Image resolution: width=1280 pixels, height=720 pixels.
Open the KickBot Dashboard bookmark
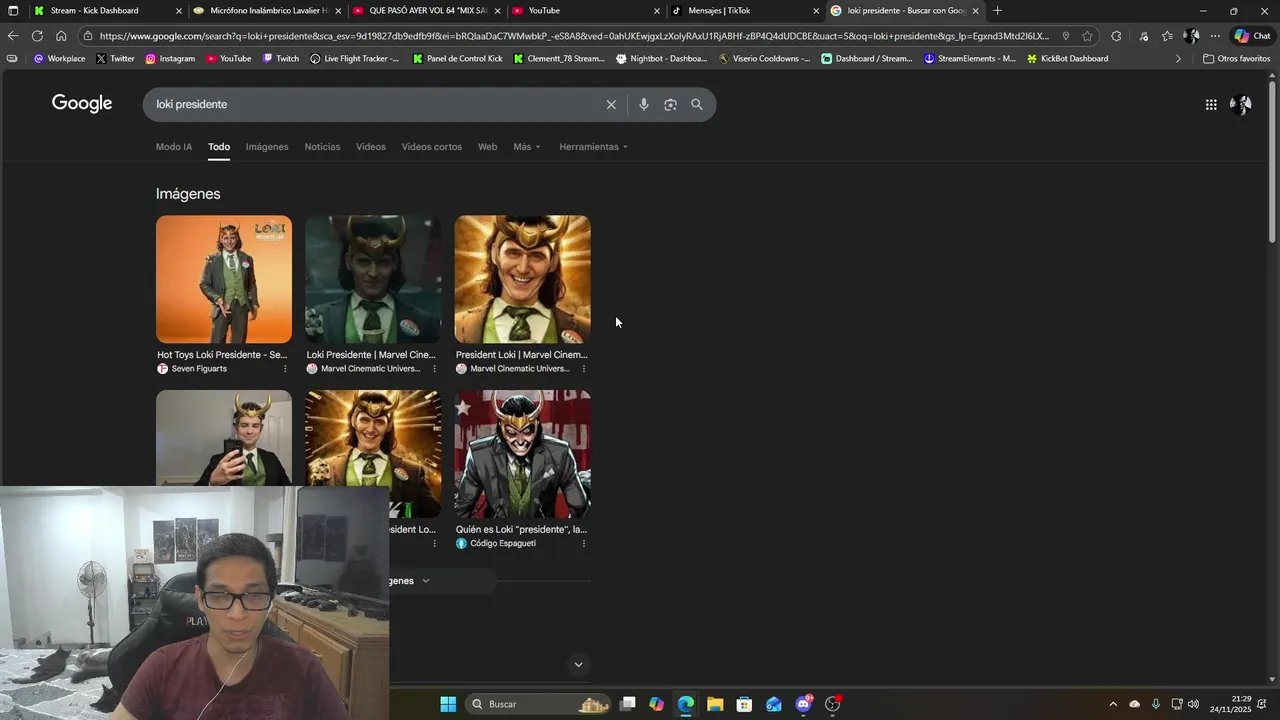[1067, 59]
